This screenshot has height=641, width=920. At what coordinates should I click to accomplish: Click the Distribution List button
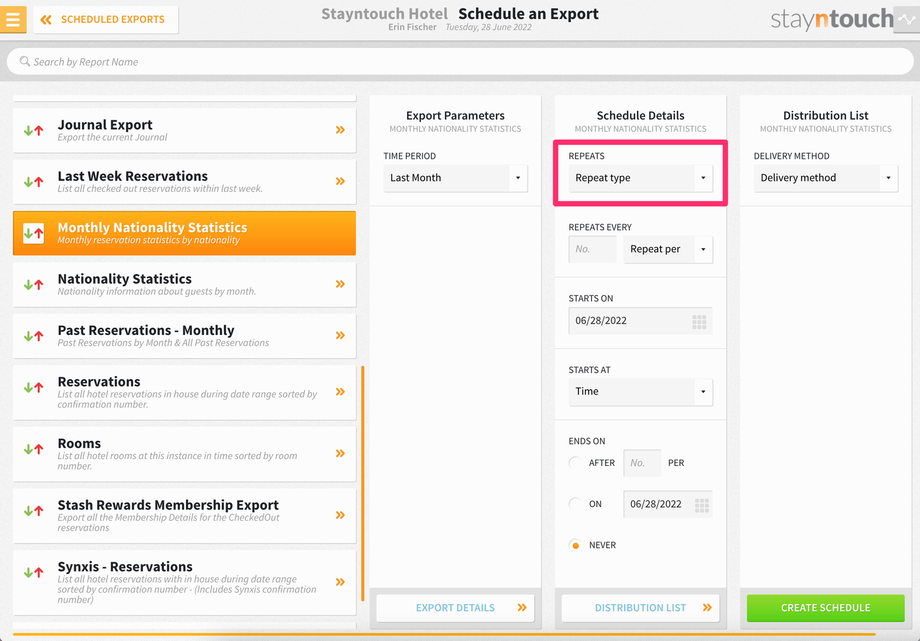pyautogui.click(x=641, y=608)
